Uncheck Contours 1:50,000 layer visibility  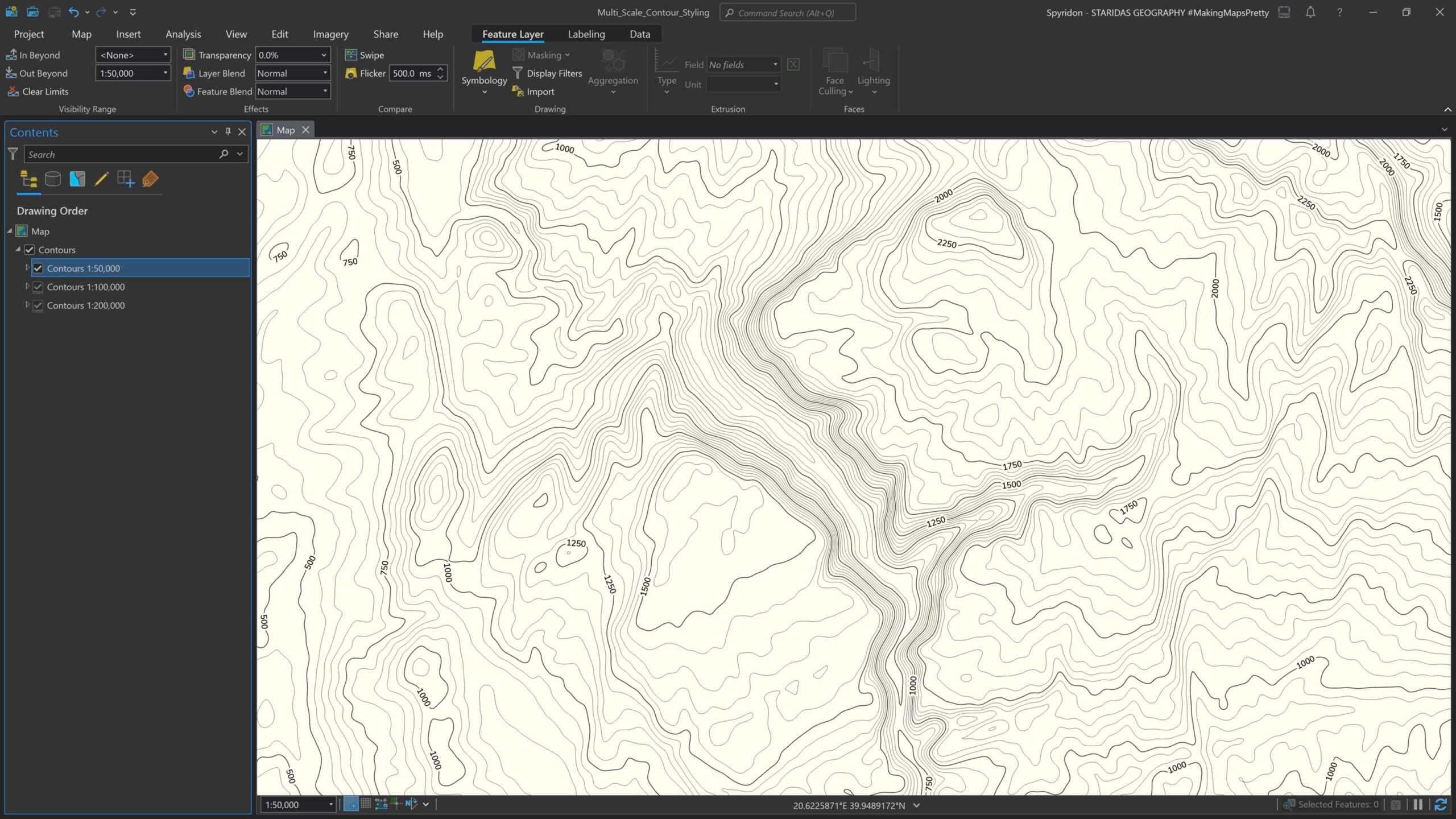pos(38,268)
